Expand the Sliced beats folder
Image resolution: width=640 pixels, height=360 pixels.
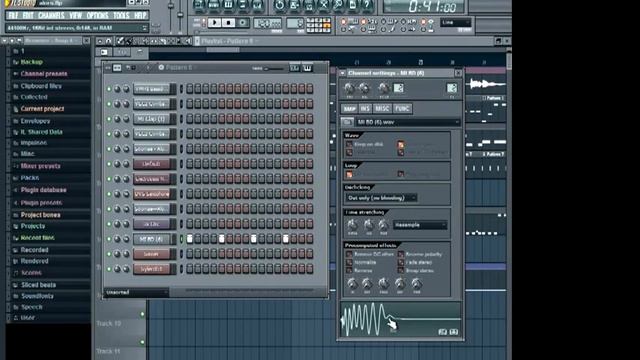[x=38, y=285]
